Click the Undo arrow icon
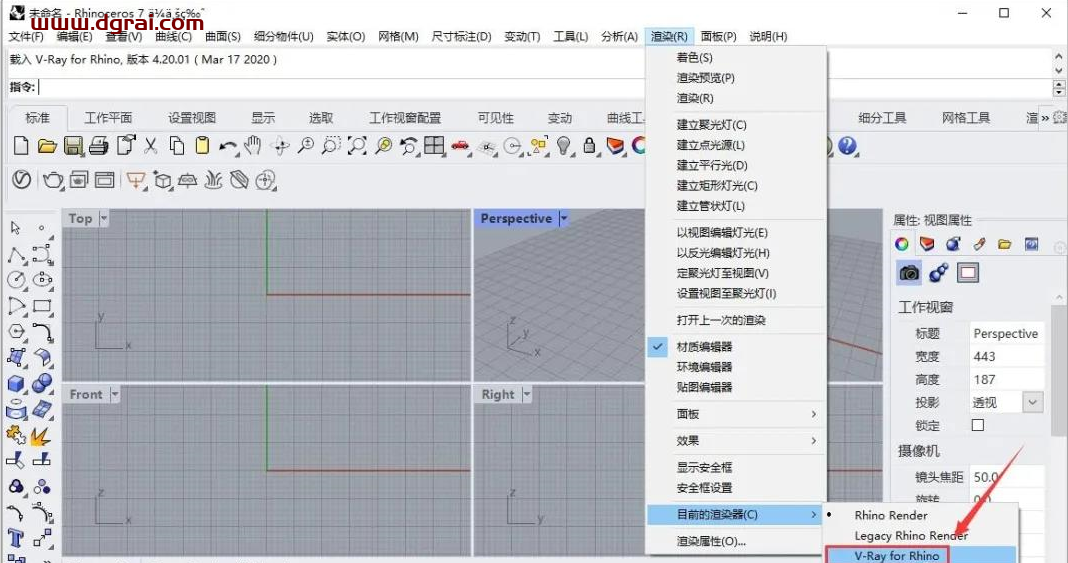 coord(228,146)
